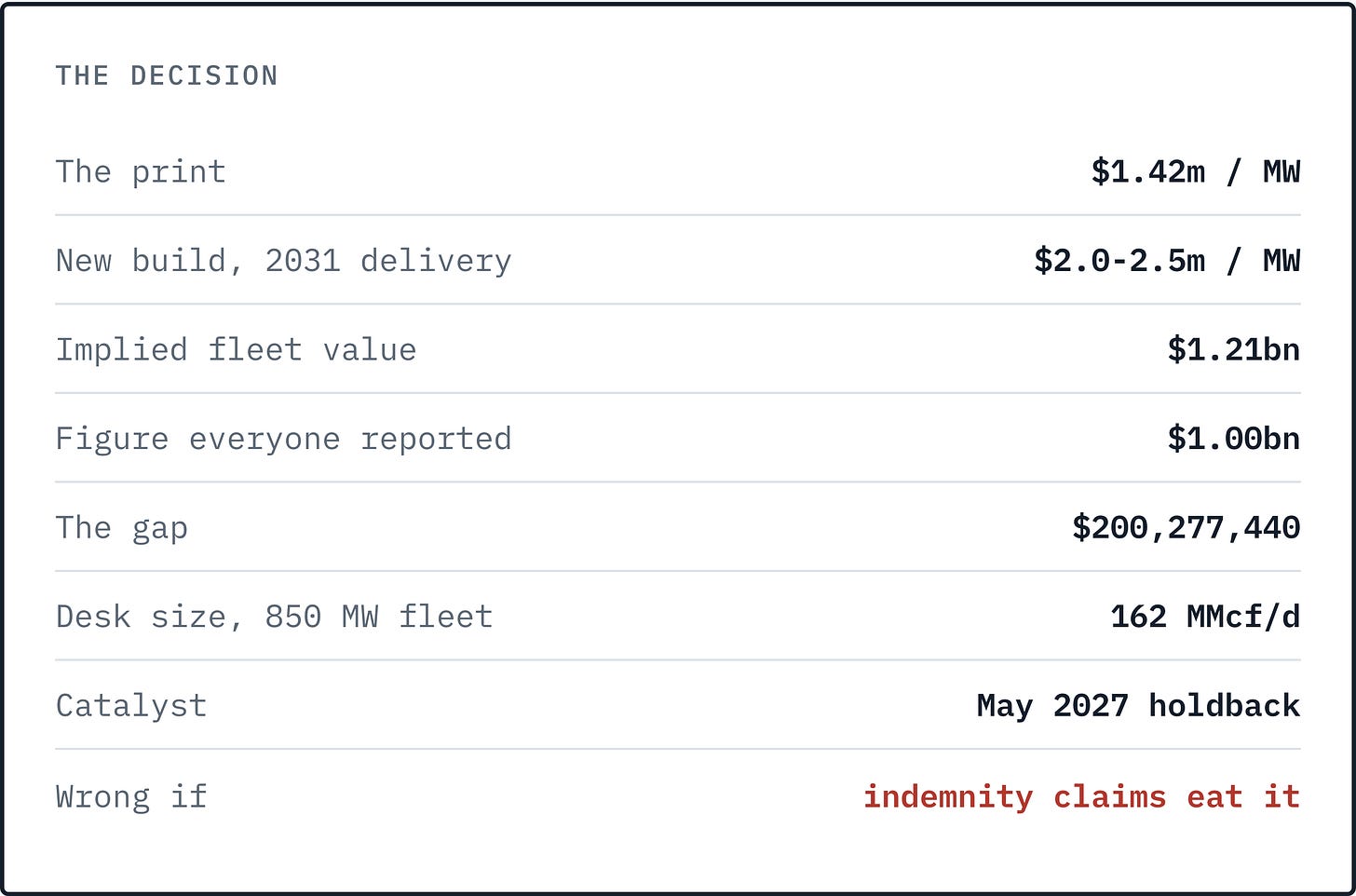The image size is (1356, 896).
Task: Click the $1.21bn figure
Action: click(x=1234, y=349)
